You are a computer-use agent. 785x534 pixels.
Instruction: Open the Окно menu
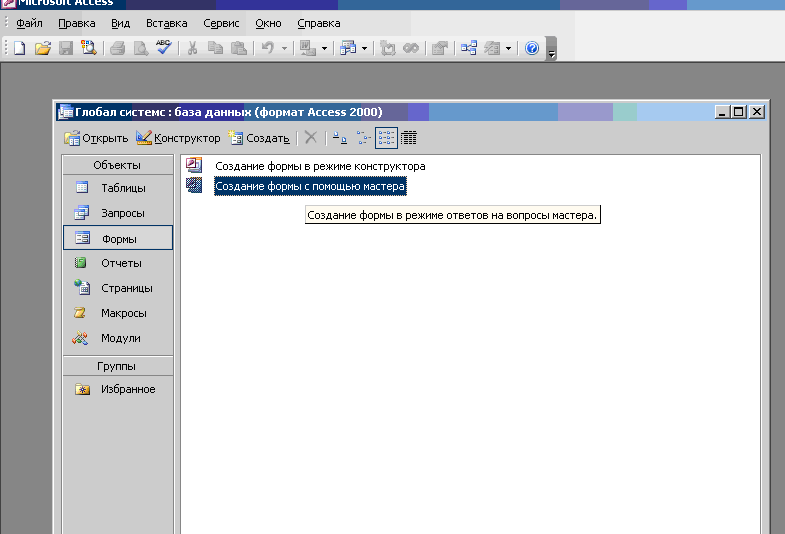click(268, 24)
